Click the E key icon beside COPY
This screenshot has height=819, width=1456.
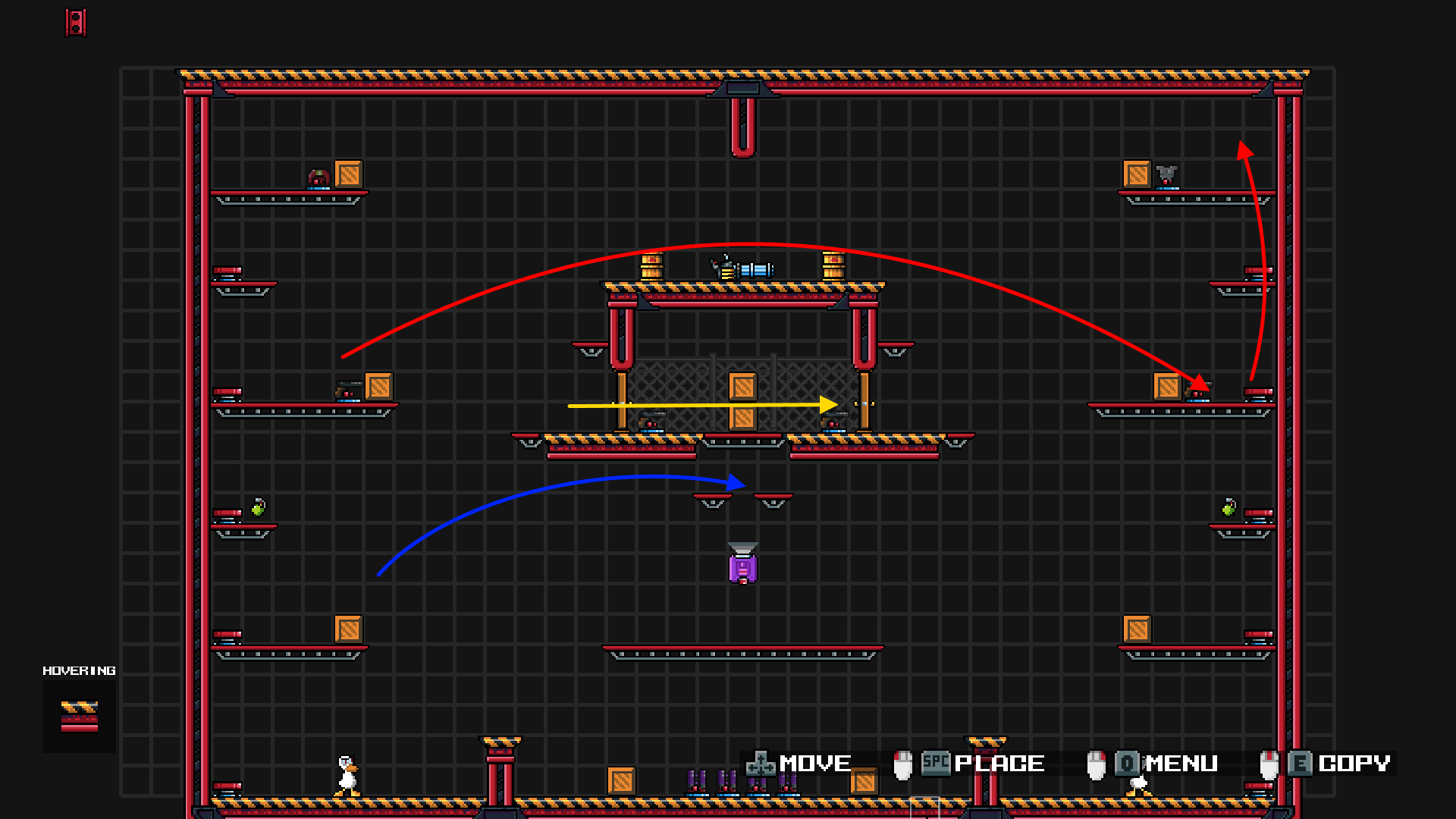coord(1300,763)
